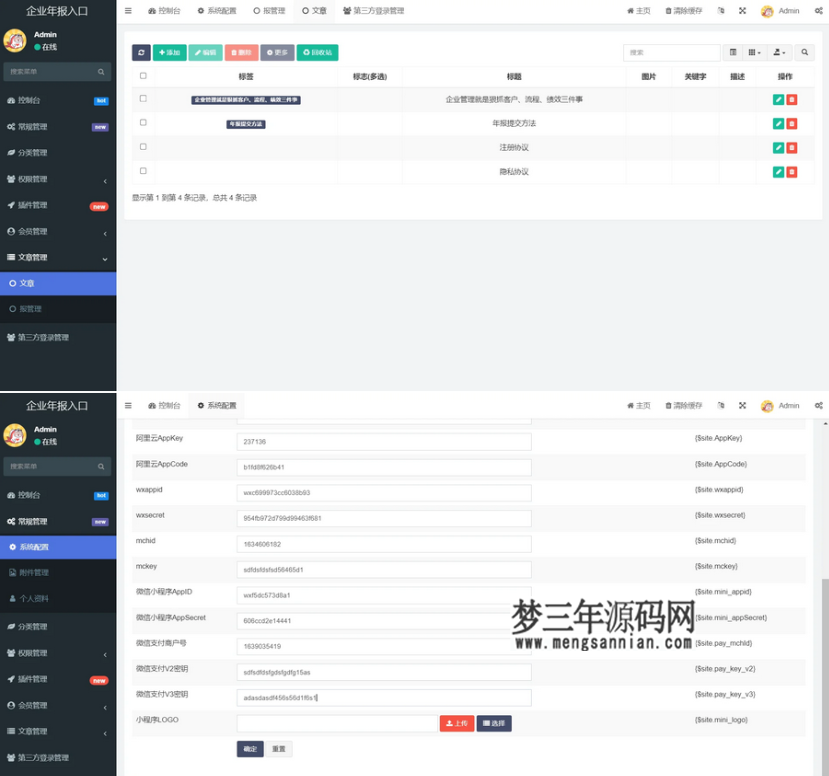
Task: Open fullscreen mode from the top bar
Action: coord(742,11)
